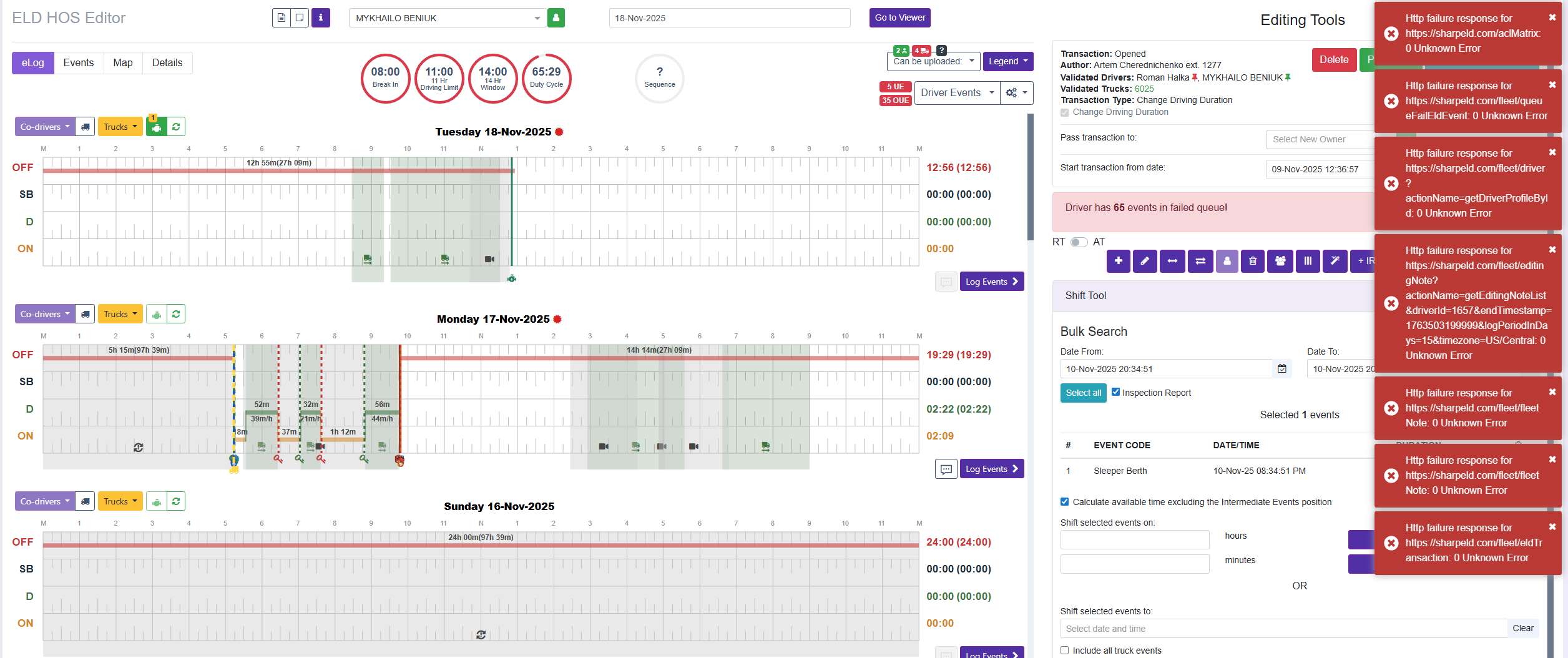Open the Select New Owner dropdown
Viewport: 1568px width, 658px height.
coord(1320,139)
